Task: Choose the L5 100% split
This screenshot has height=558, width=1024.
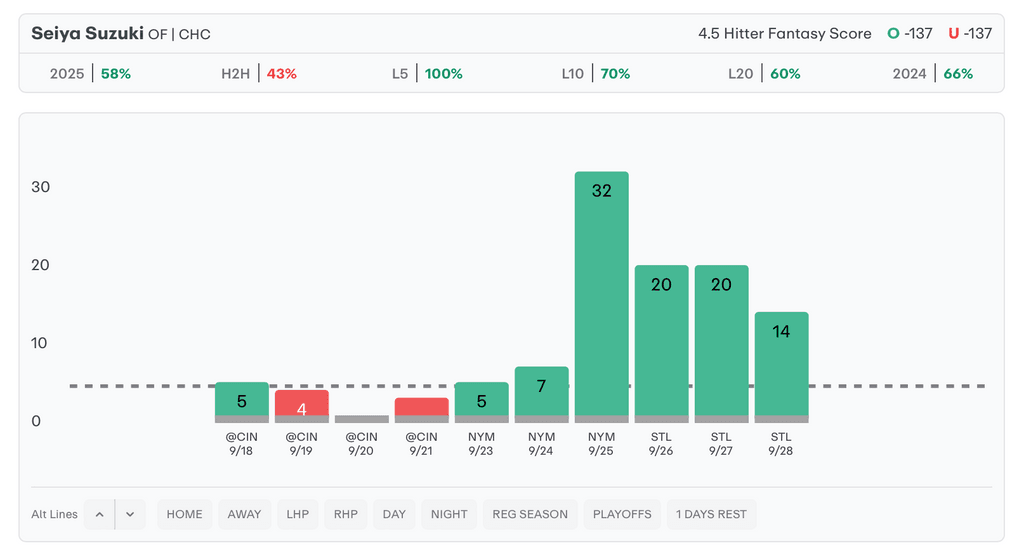Action: pyautogui.click(x=427, y=73)
